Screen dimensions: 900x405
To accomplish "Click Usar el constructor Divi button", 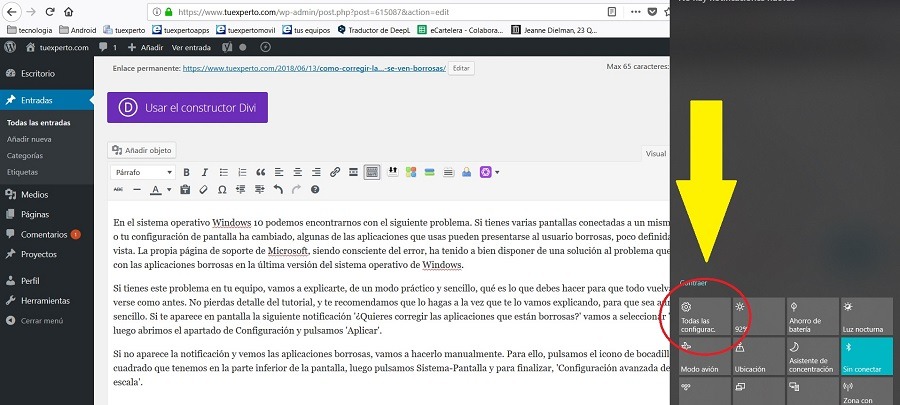I will pos(187,107).
